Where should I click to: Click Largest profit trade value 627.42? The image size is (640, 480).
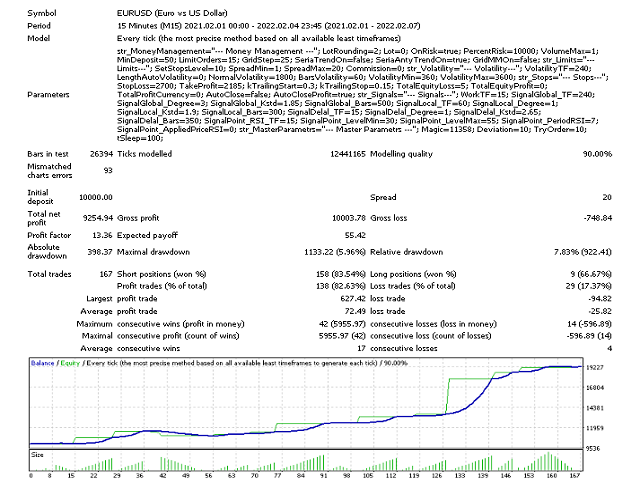coord(353,298)
